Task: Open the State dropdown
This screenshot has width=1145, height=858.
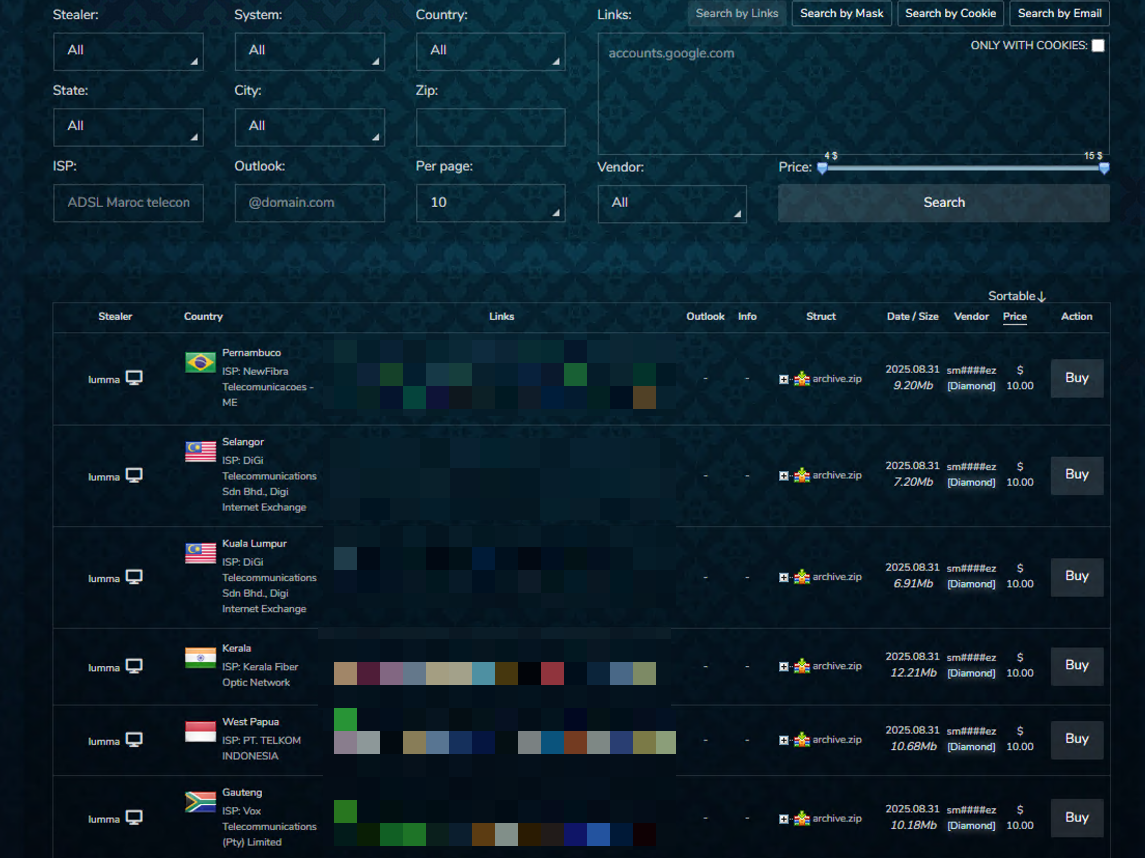Action: point(128,127)
